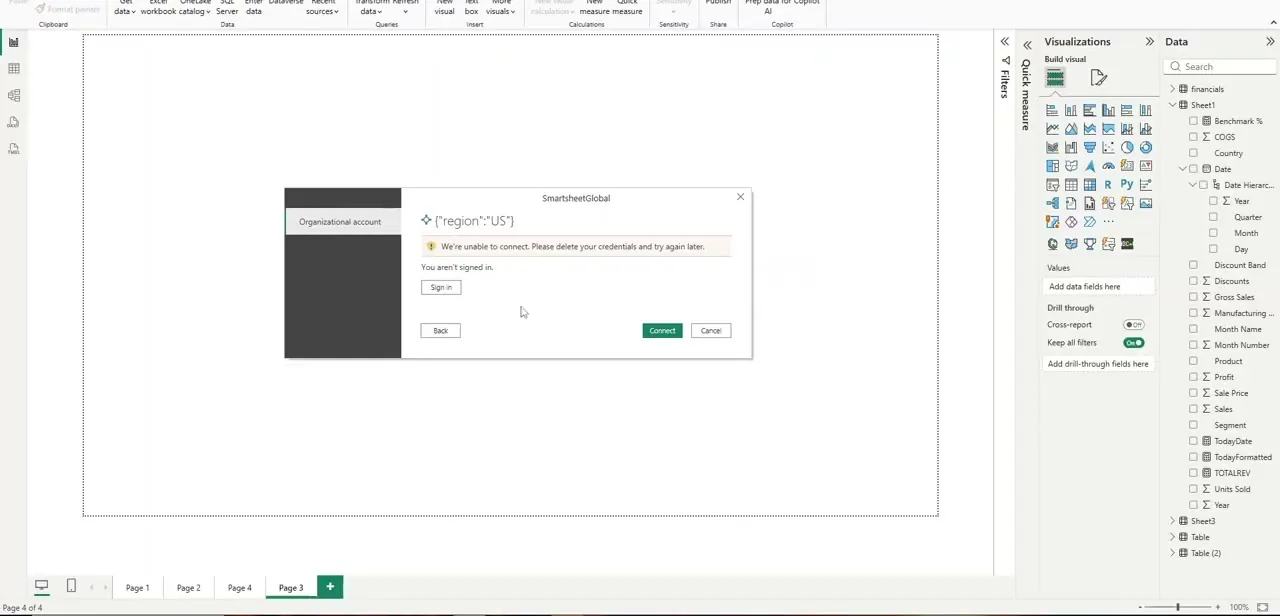Check the Units Sold field
1280x616 pixels.
coord(1193,489)
